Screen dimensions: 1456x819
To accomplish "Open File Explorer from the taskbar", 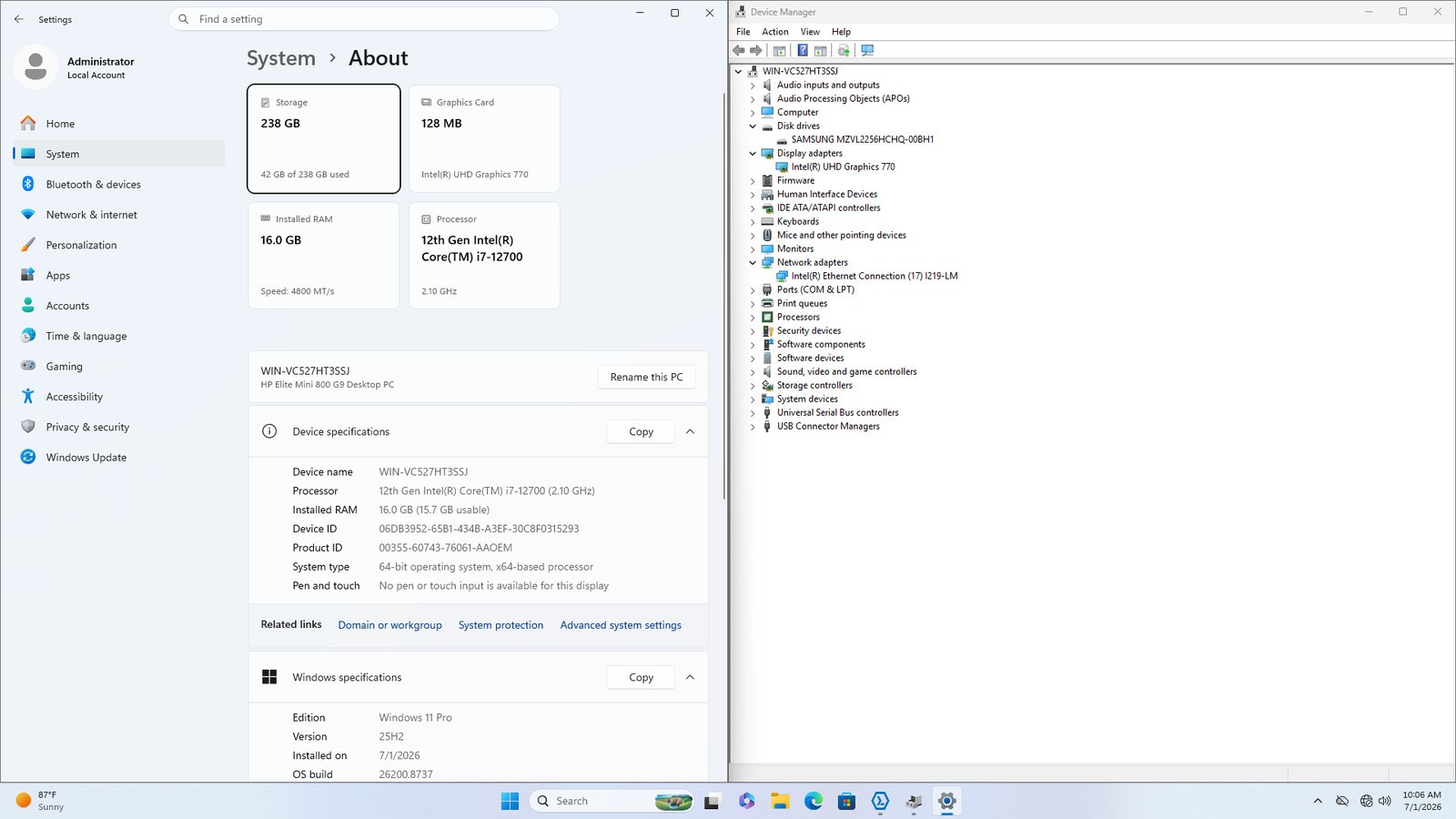I will [x=780, y=801].
